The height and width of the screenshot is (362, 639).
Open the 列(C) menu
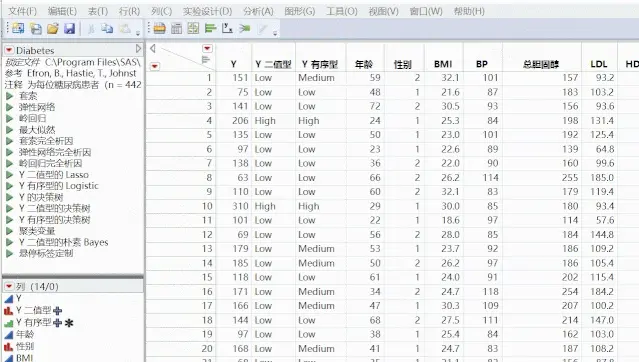[x=161, y=11]
